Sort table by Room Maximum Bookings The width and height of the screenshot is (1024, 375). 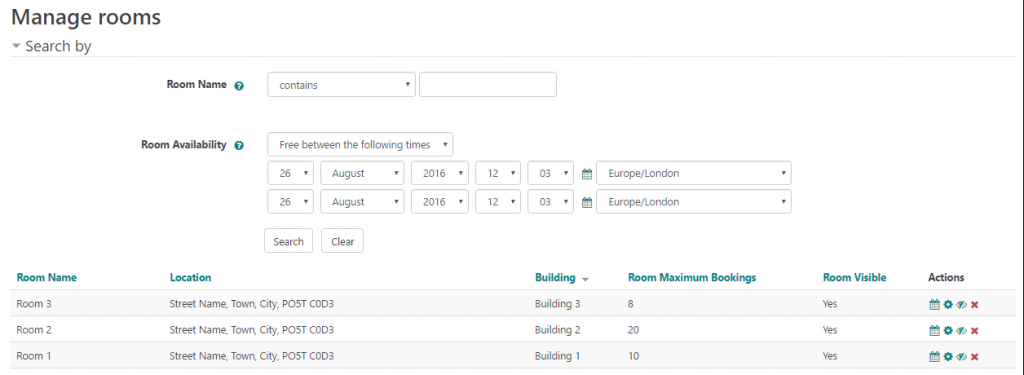coord(692,278)
